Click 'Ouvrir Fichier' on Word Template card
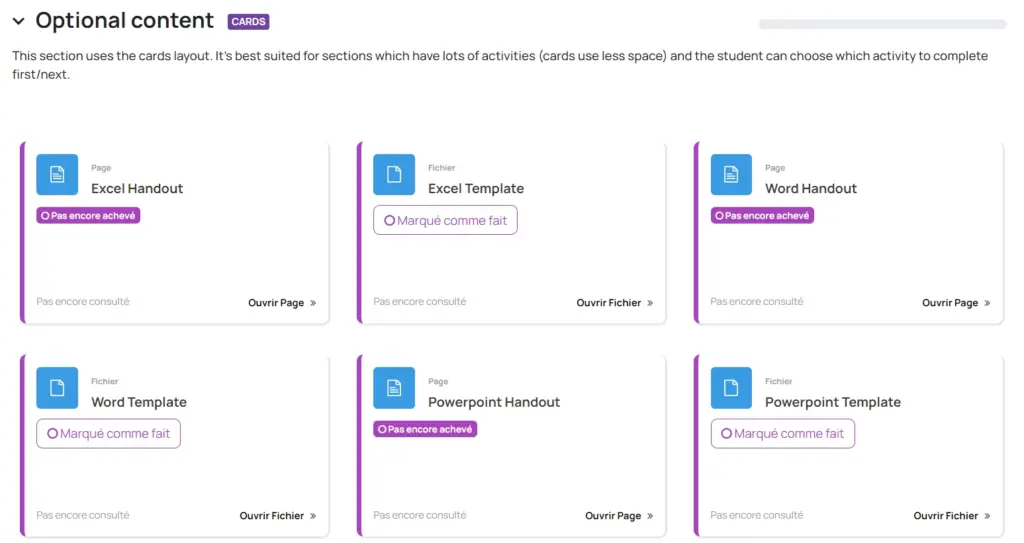1024x543 pixels. 277,516
